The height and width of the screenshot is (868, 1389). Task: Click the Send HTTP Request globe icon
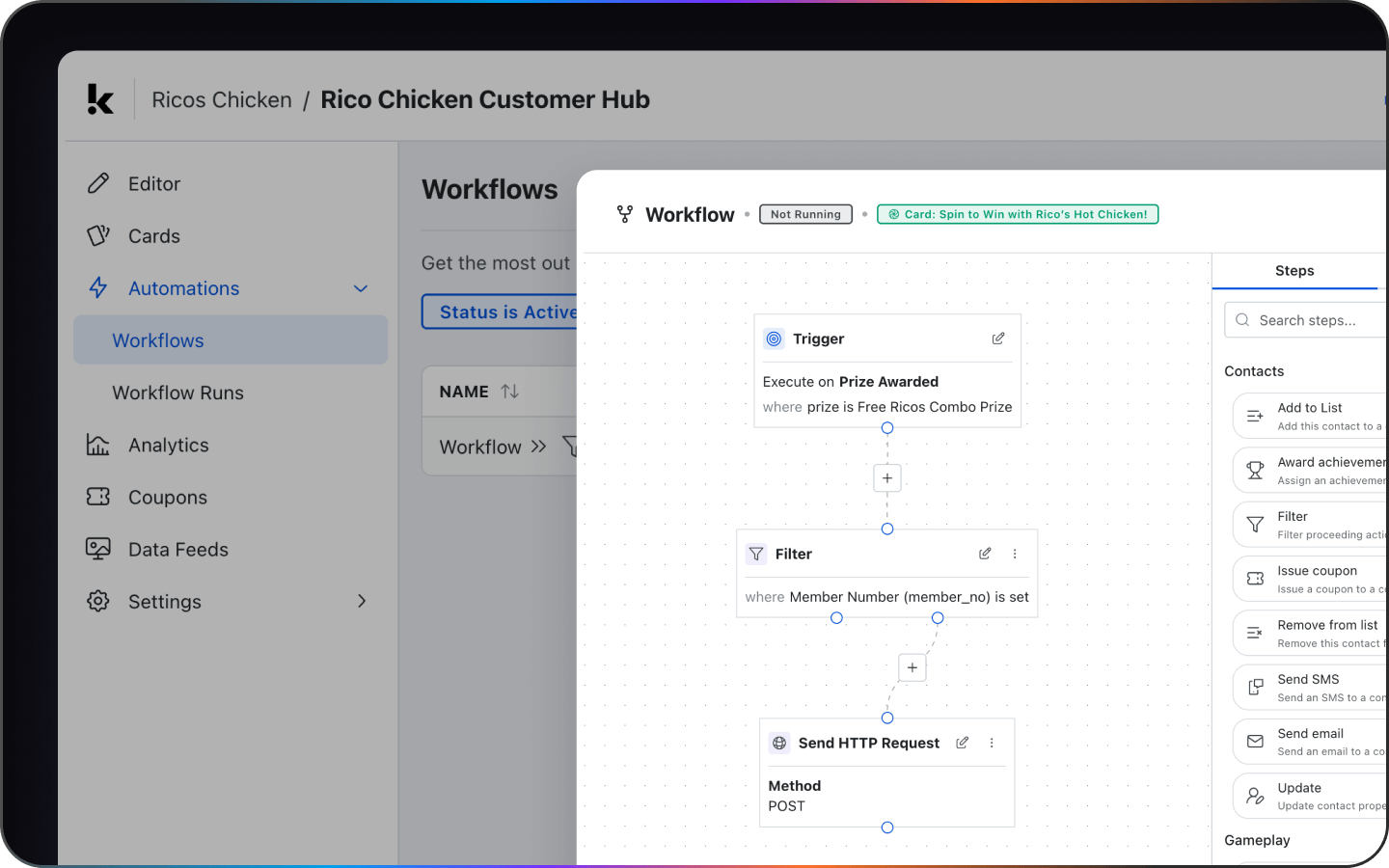[x=779, y=743]
